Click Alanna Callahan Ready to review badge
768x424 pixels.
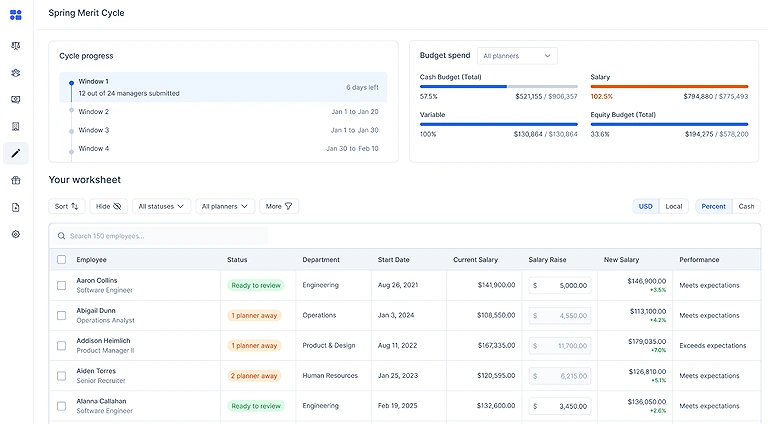tap(256, 406)
